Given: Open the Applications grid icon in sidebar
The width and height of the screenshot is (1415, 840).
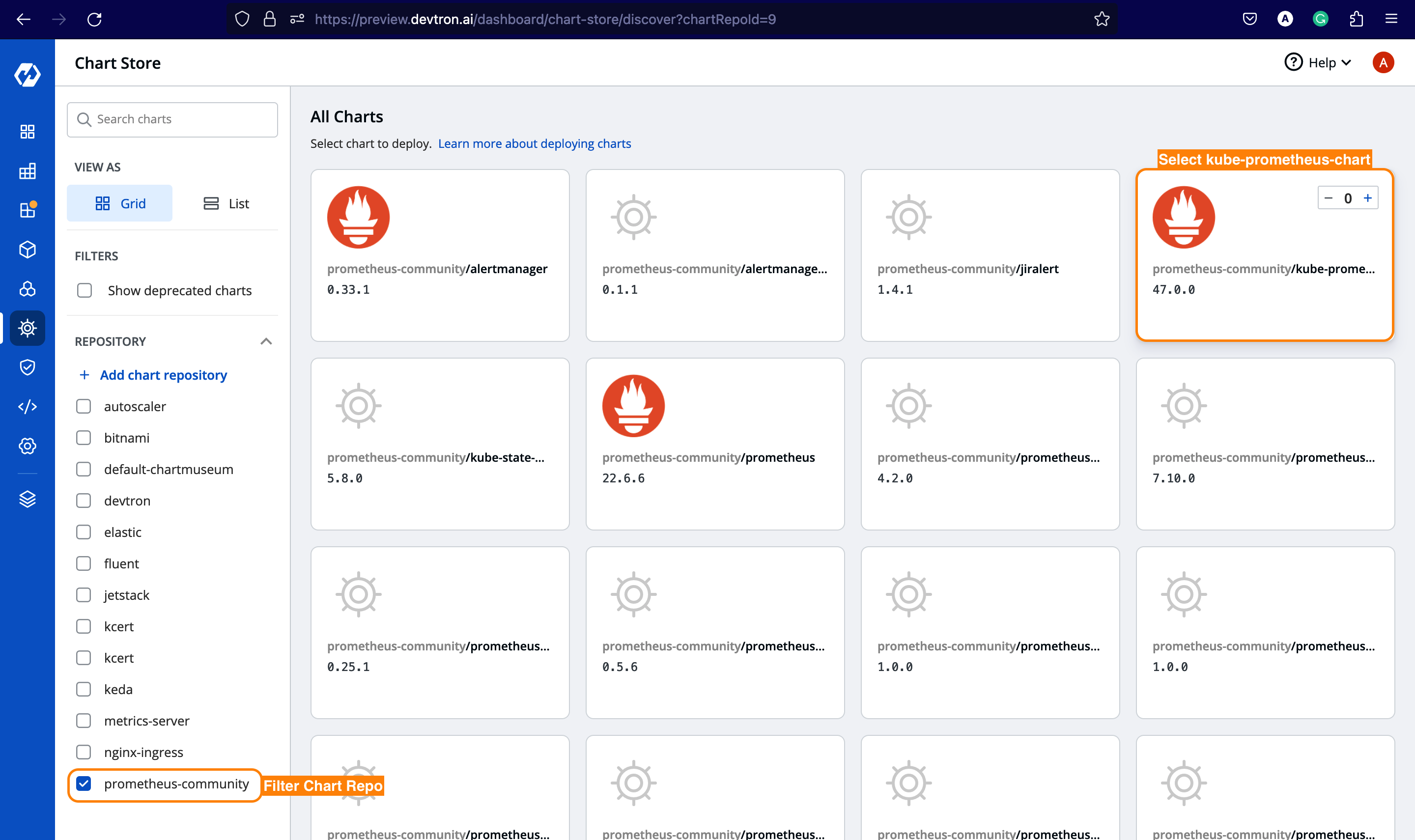Looking at the screenshot, I should pos(27,131).
